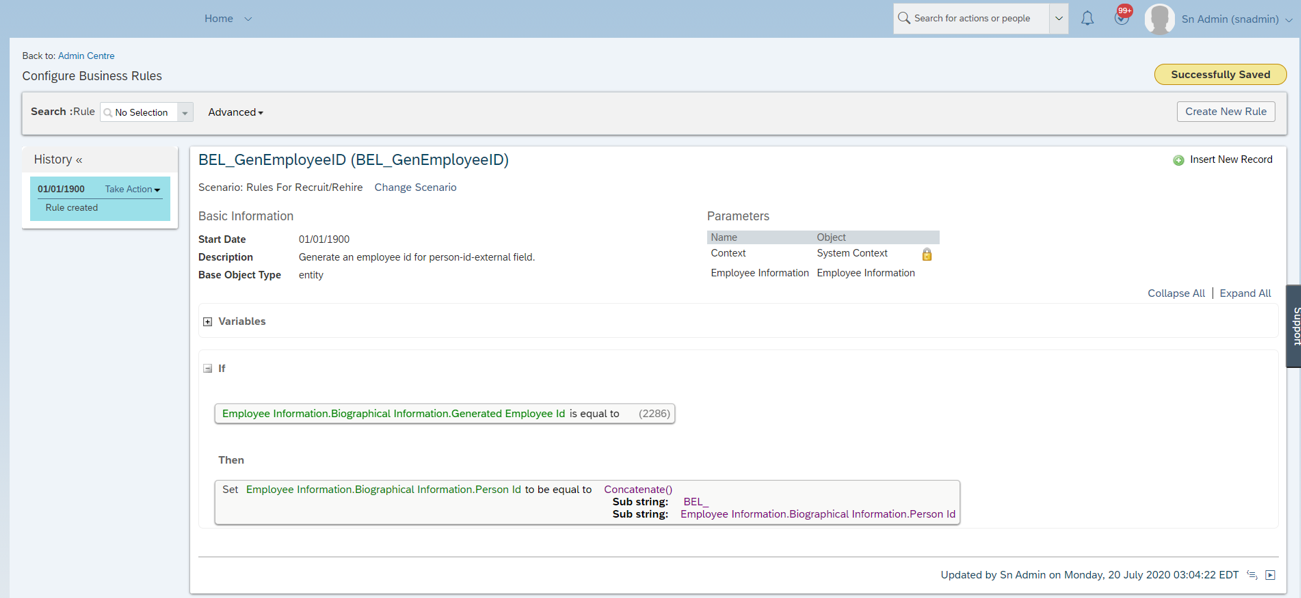This screenshot has height=598, width=1301.
Task: Click the Change Scenario link
Action: (415, 187)
